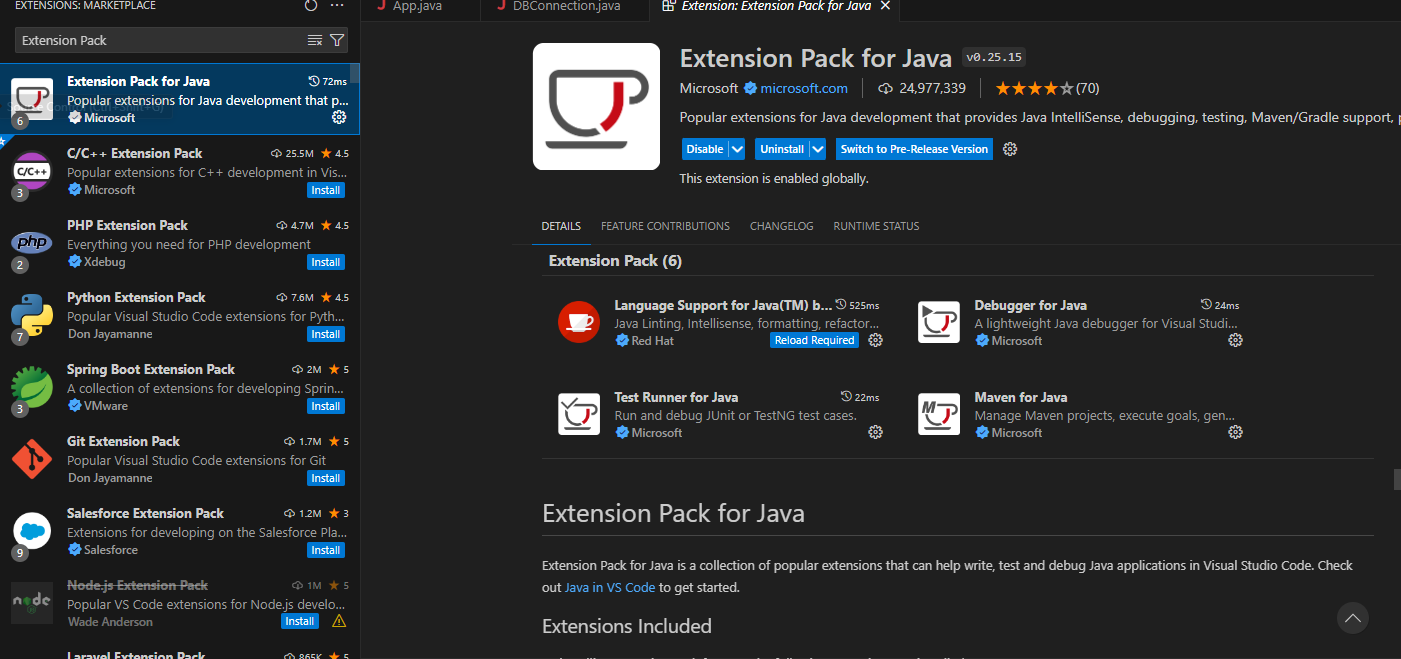The height and width of the screenshot is (659, 1401).
Task: Expand the Disable button dropdown arrow
Action: [737, 149]
